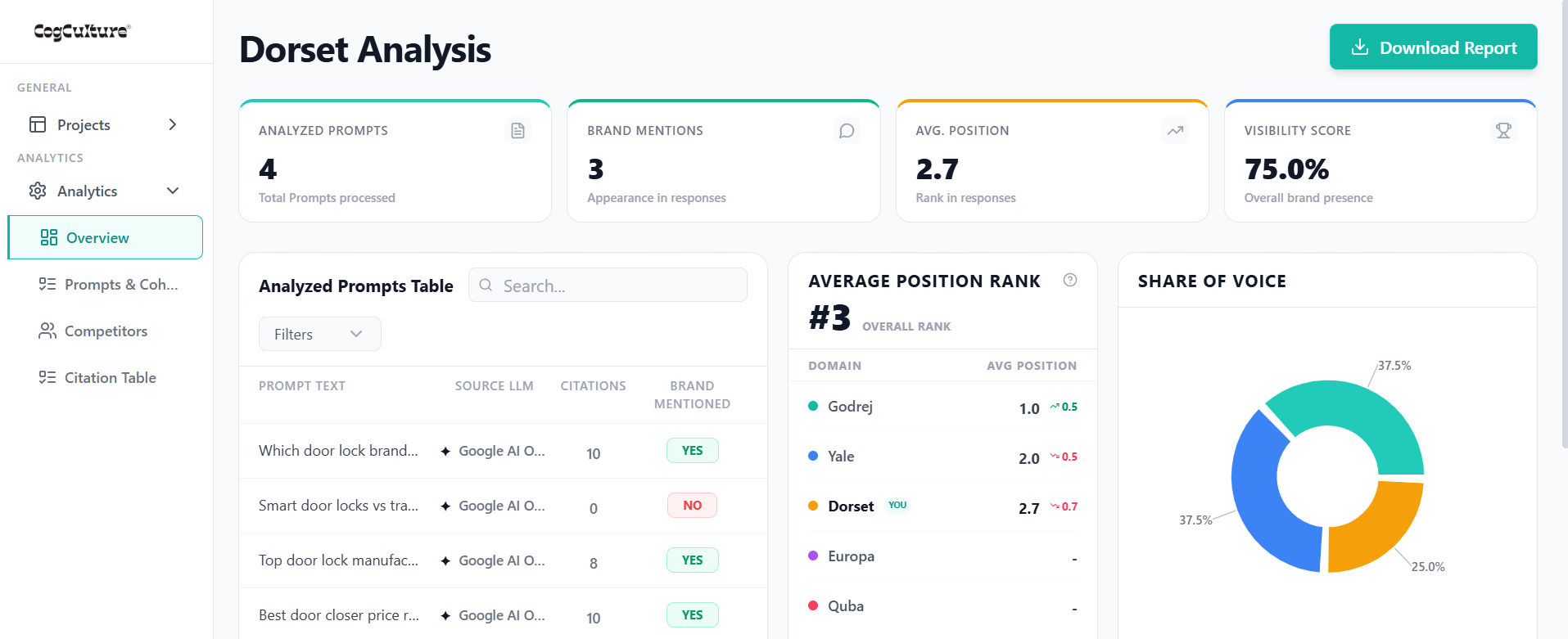
Task: Click the CogCulture logo
Action: coord(82,31)
